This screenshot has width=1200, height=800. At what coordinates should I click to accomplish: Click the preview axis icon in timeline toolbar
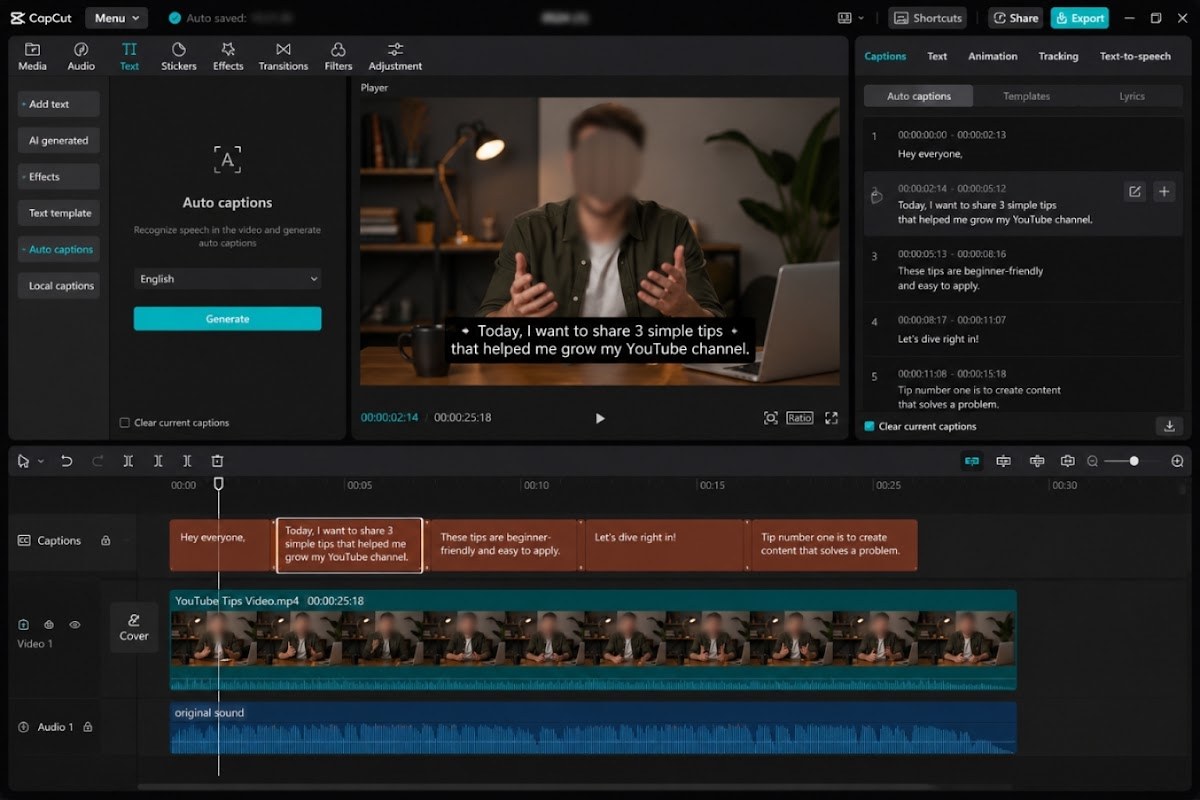(x=1067, y=461)
